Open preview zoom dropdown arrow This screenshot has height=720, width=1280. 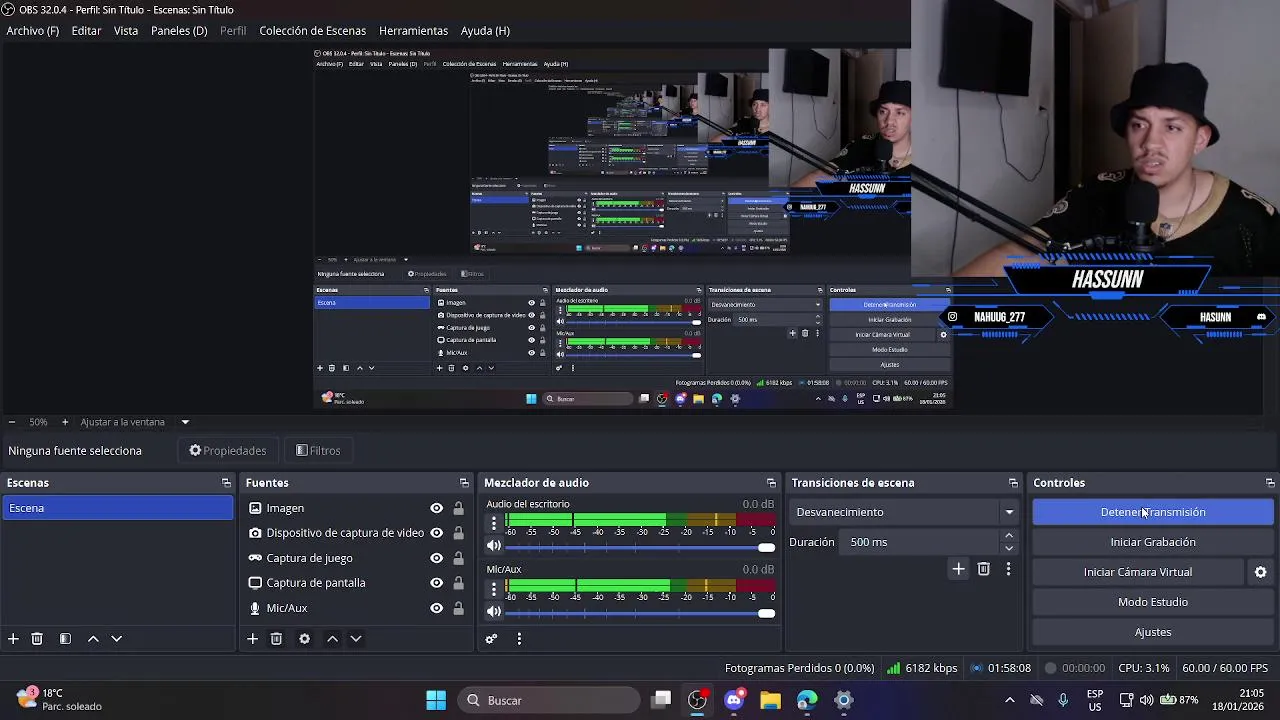[x=185, y=422]
